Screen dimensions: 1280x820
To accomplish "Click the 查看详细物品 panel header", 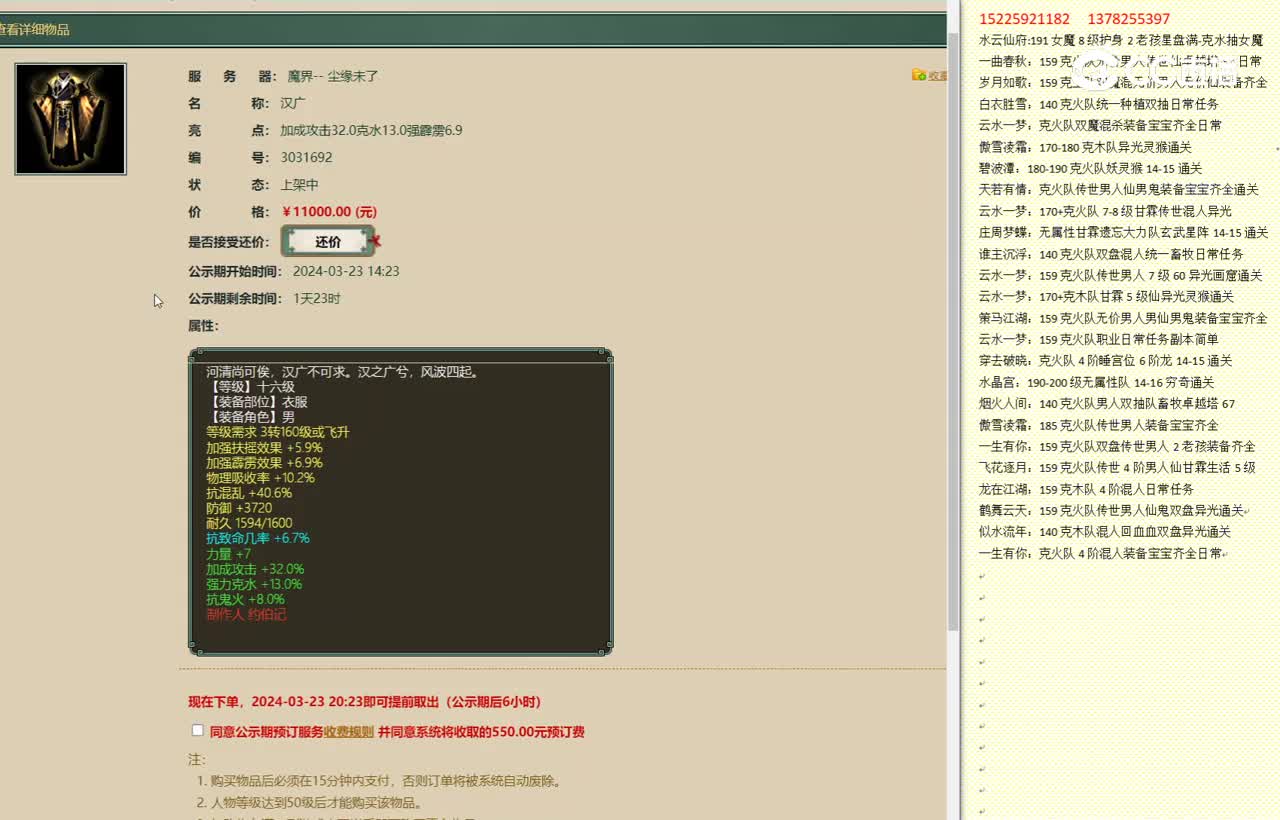I will [x=472, y=30].
